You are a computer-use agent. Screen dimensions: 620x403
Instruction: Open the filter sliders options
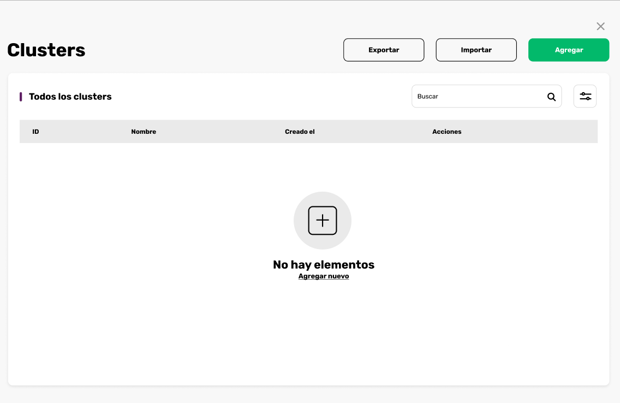pyautogui.click(x=585, y=96)
